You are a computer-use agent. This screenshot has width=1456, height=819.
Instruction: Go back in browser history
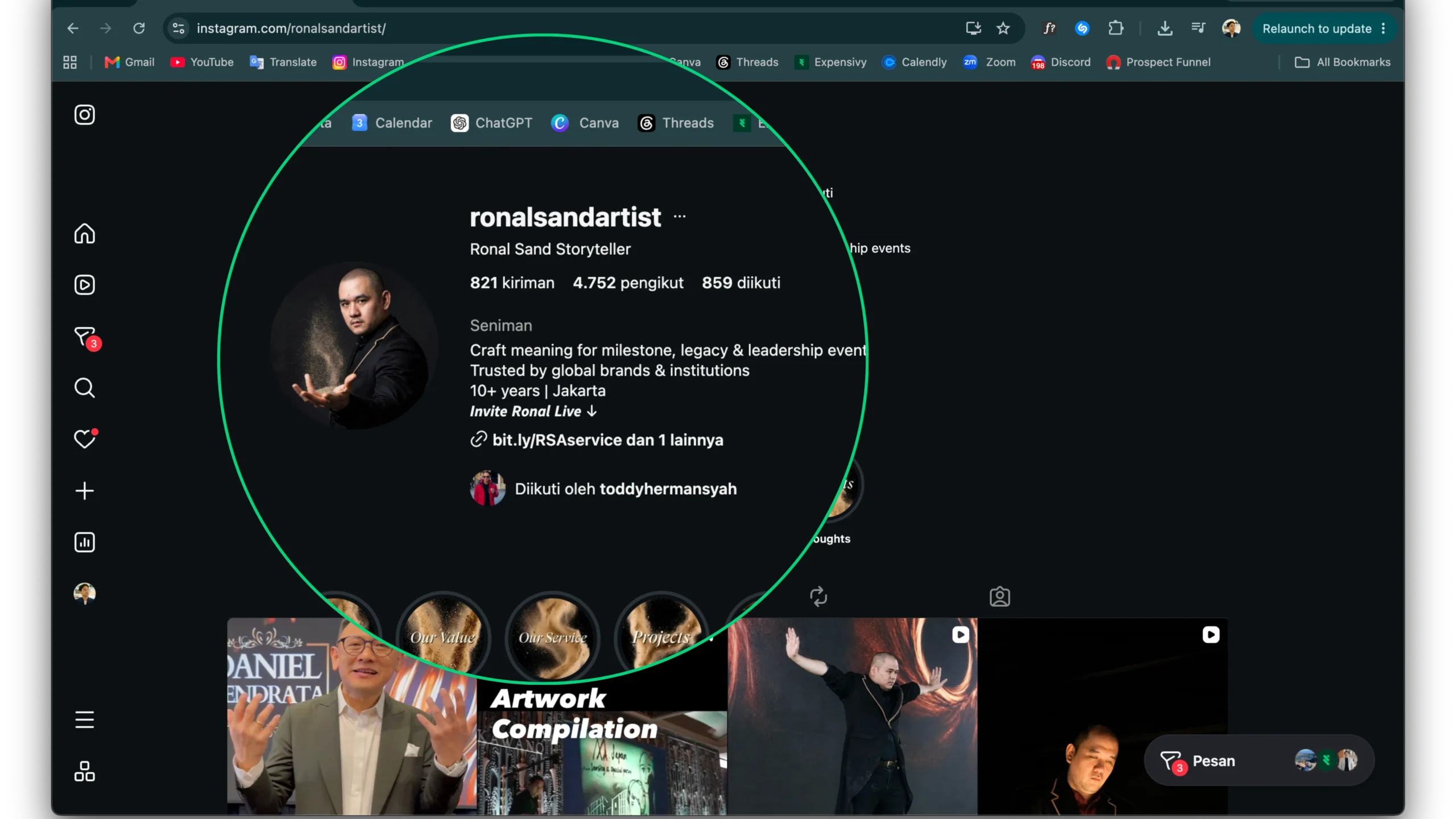pos(72,28)
